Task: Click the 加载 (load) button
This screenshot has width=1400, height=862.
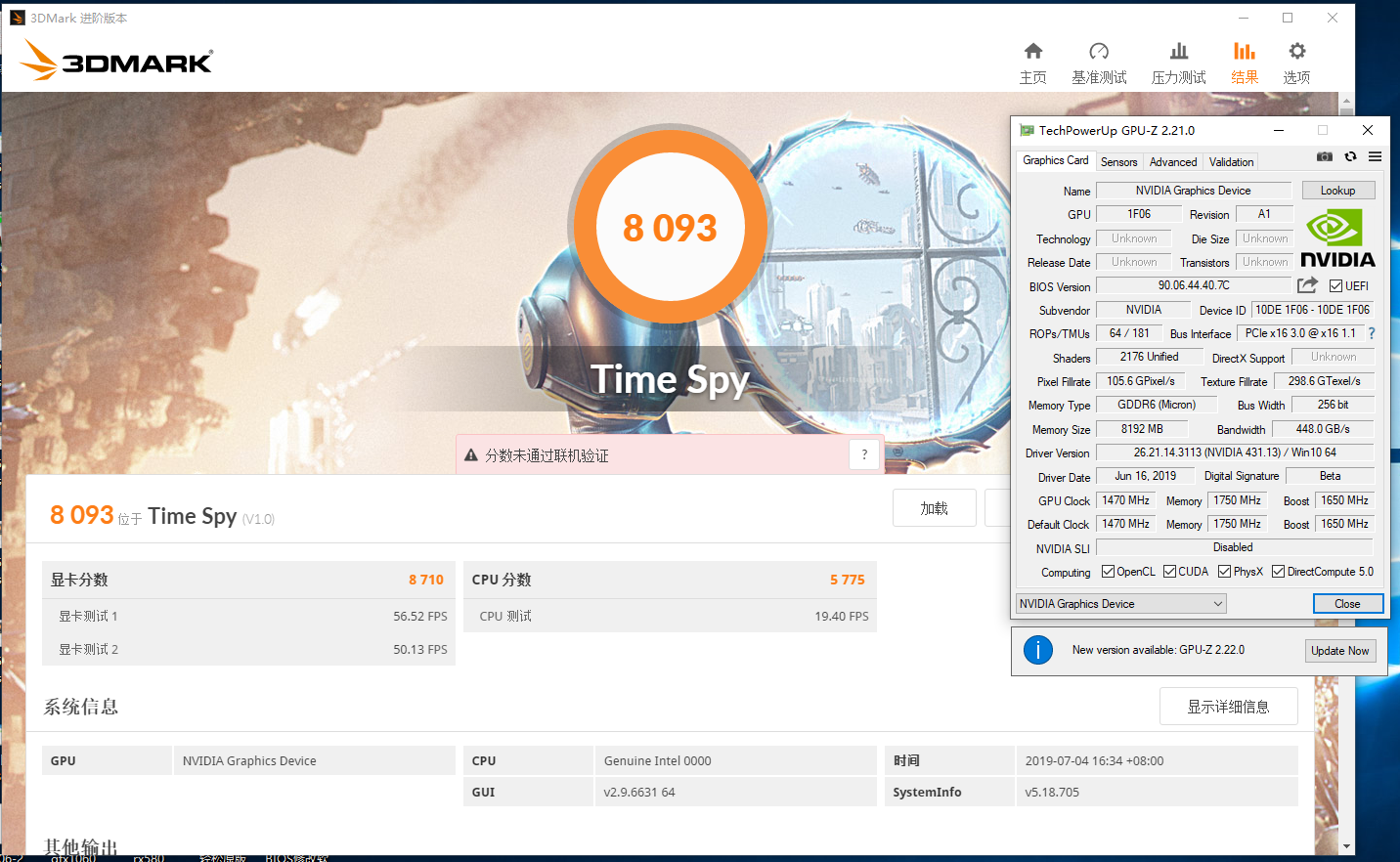Action: point(934,508)
